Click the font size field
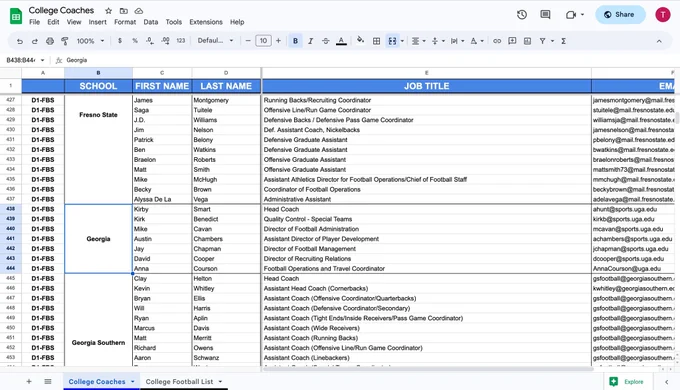Screen dimensions: 680x390 click(263, 41)
